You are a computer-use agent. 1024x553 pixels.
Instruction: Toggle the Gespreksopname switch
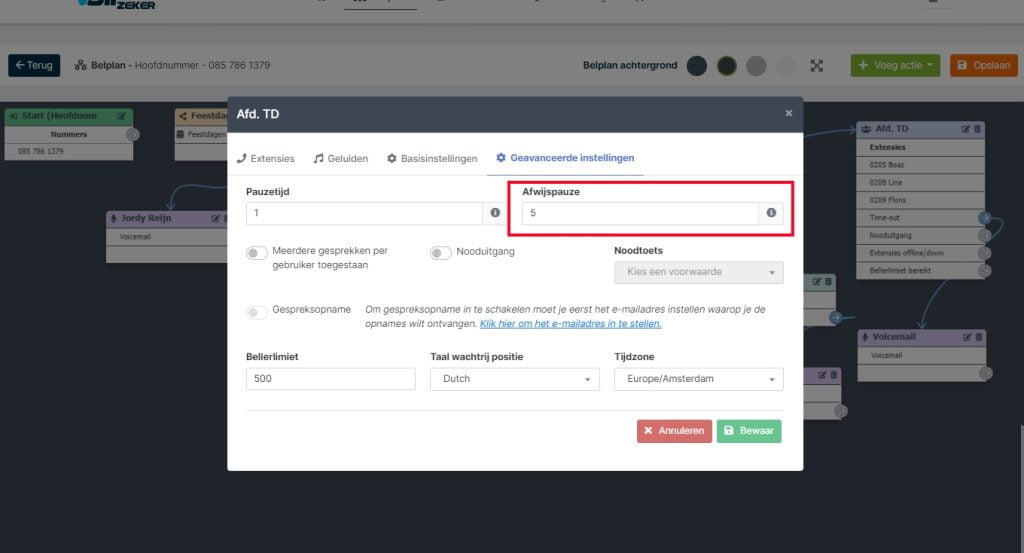coord(257,312)
